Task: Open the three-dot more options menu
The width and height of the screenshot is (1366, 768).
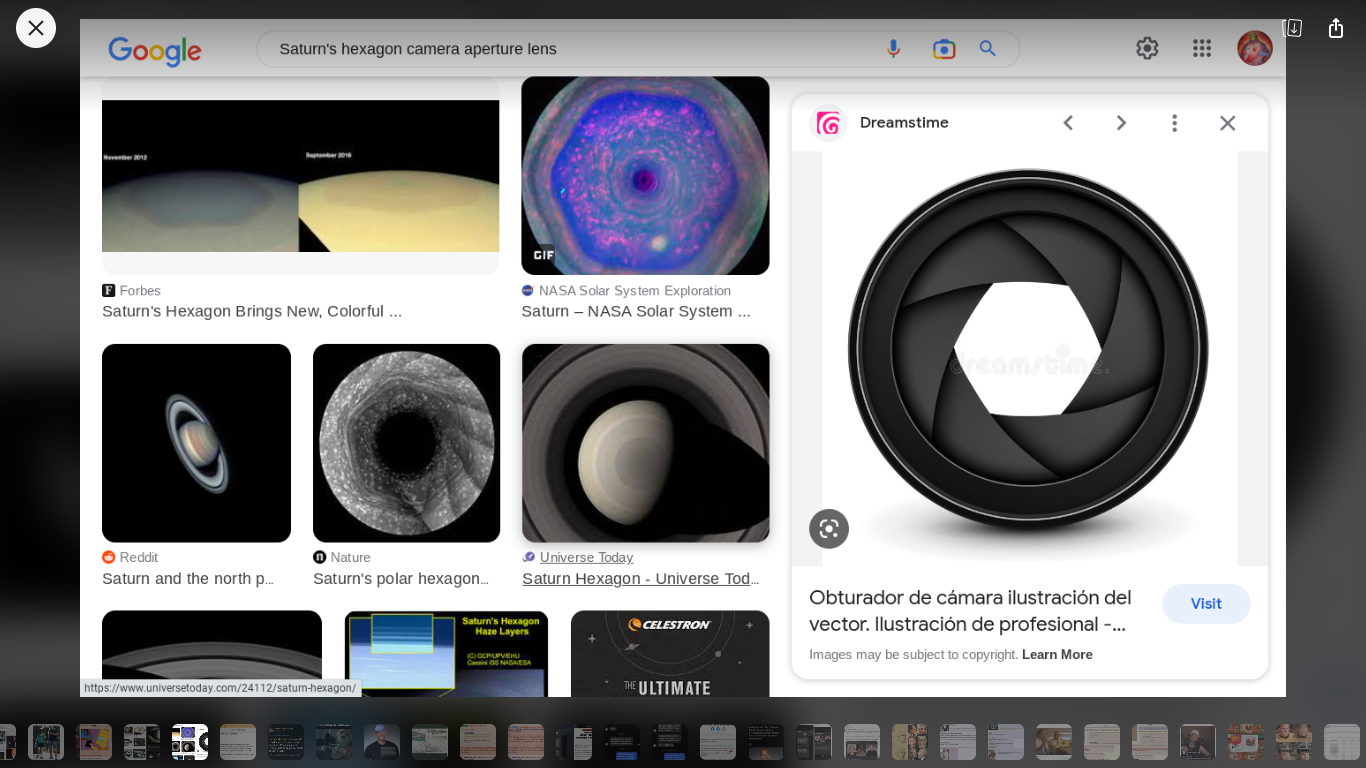Action: (1175, 123)
